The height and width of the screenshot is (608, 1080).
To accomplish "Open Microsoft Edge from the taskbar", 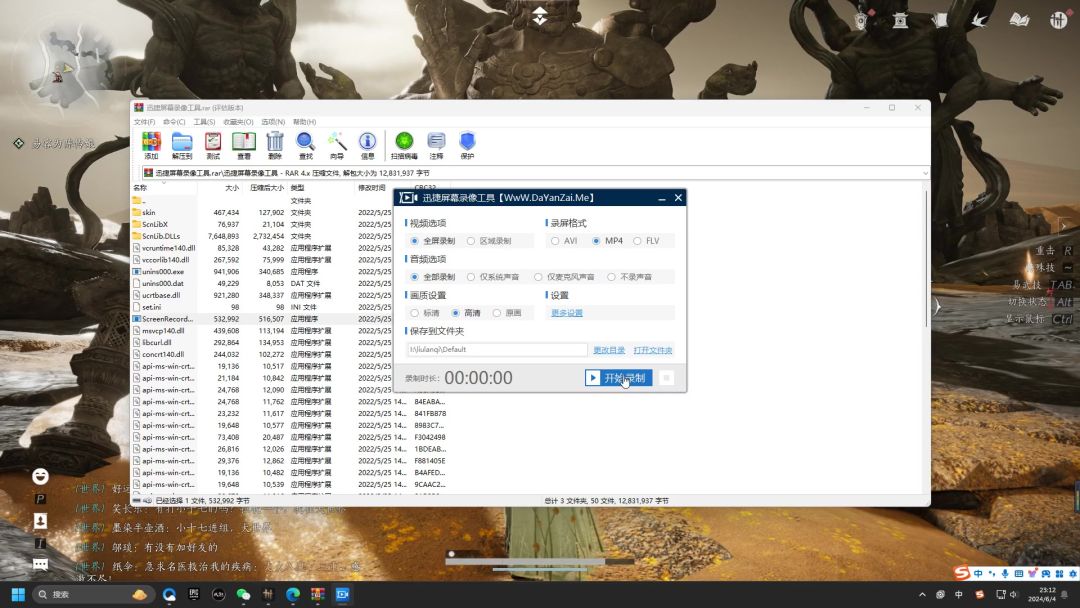I will click(293, 594).
